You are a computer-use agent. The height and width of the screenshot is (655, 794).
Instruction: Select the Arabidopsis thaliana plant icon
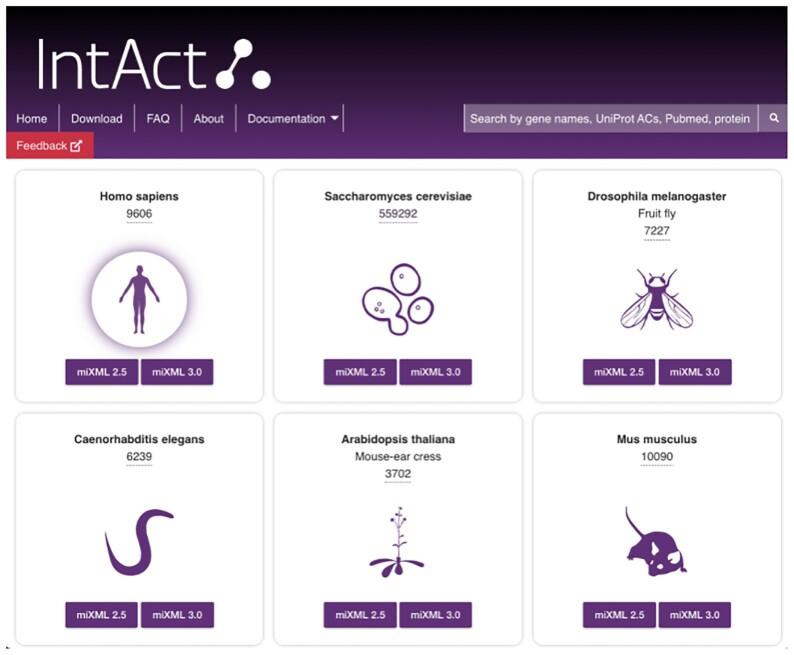pos(397,541)
